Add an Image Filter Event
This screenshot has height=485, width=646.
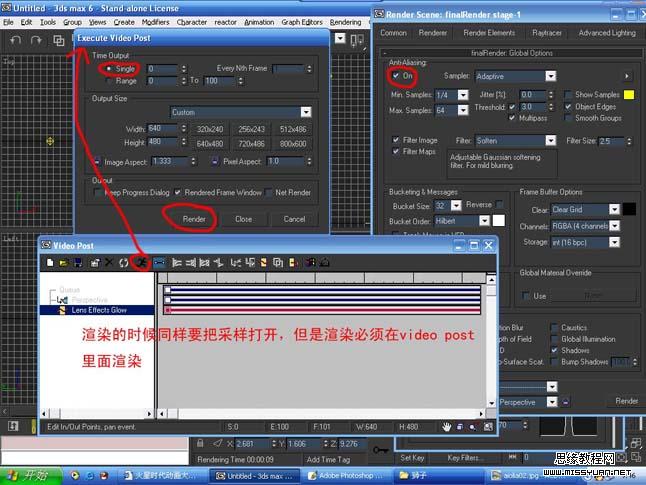point(263,263)
